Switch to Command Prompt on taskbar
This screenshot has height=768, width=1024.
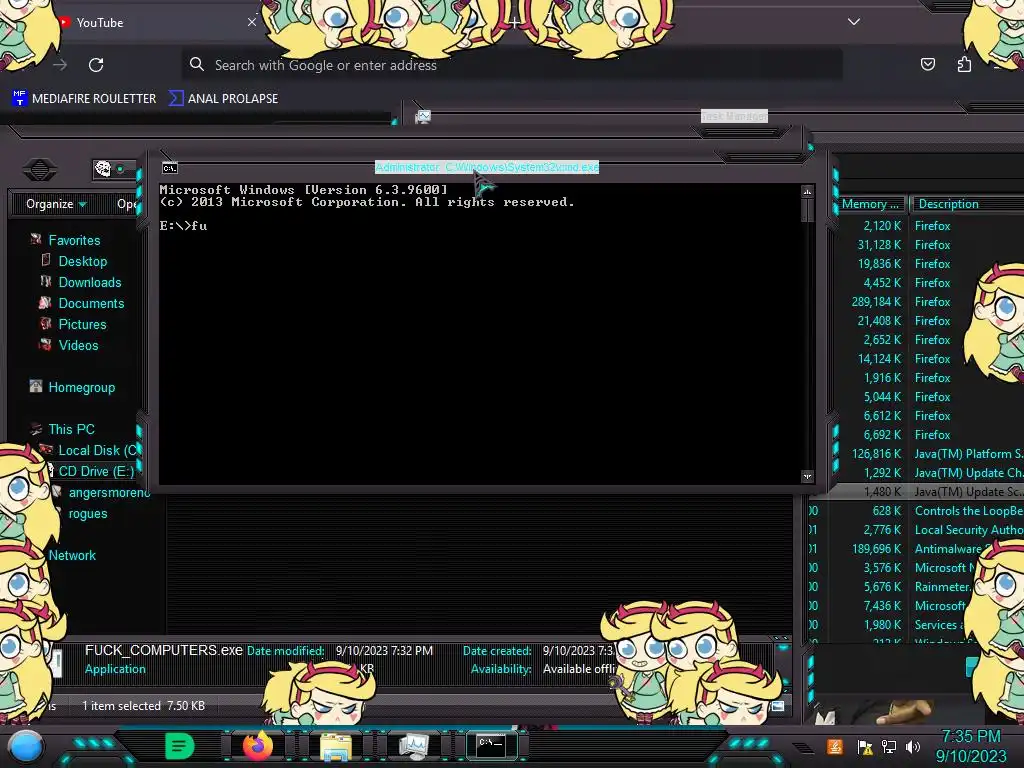[x=491, y=745]
